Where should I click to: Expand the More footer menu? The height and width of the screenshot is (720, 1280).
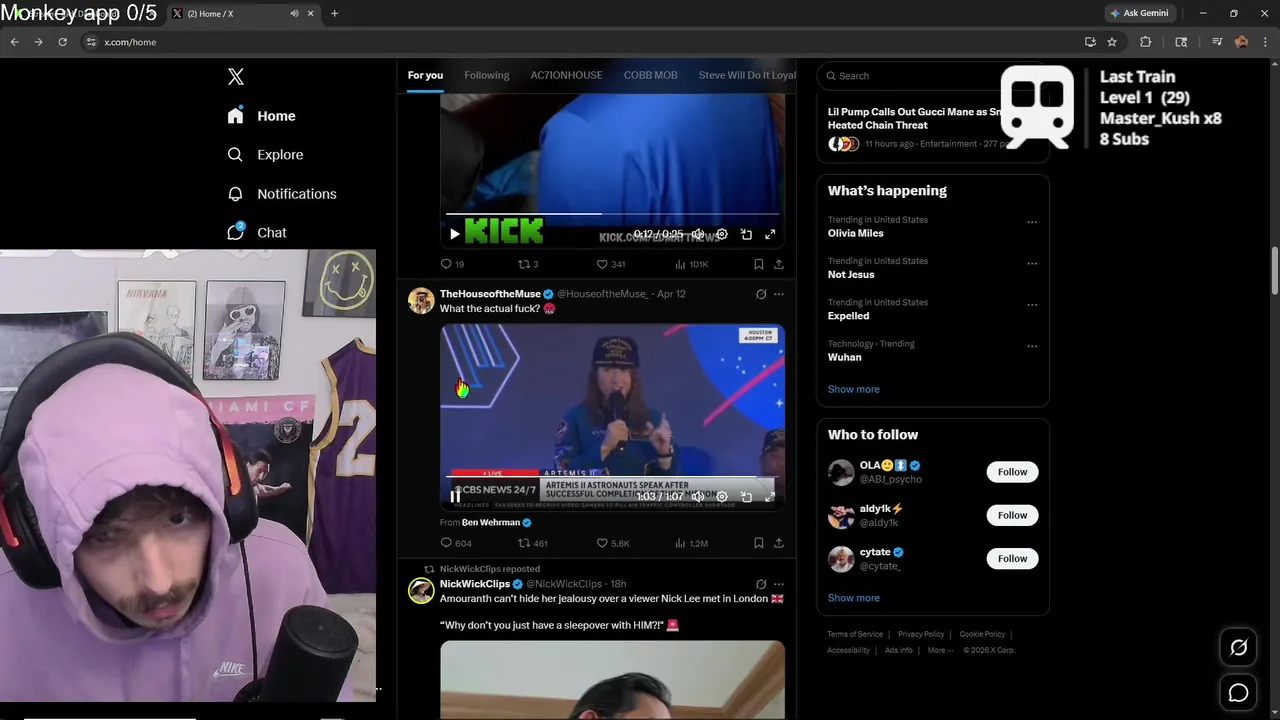click(939, 650)
